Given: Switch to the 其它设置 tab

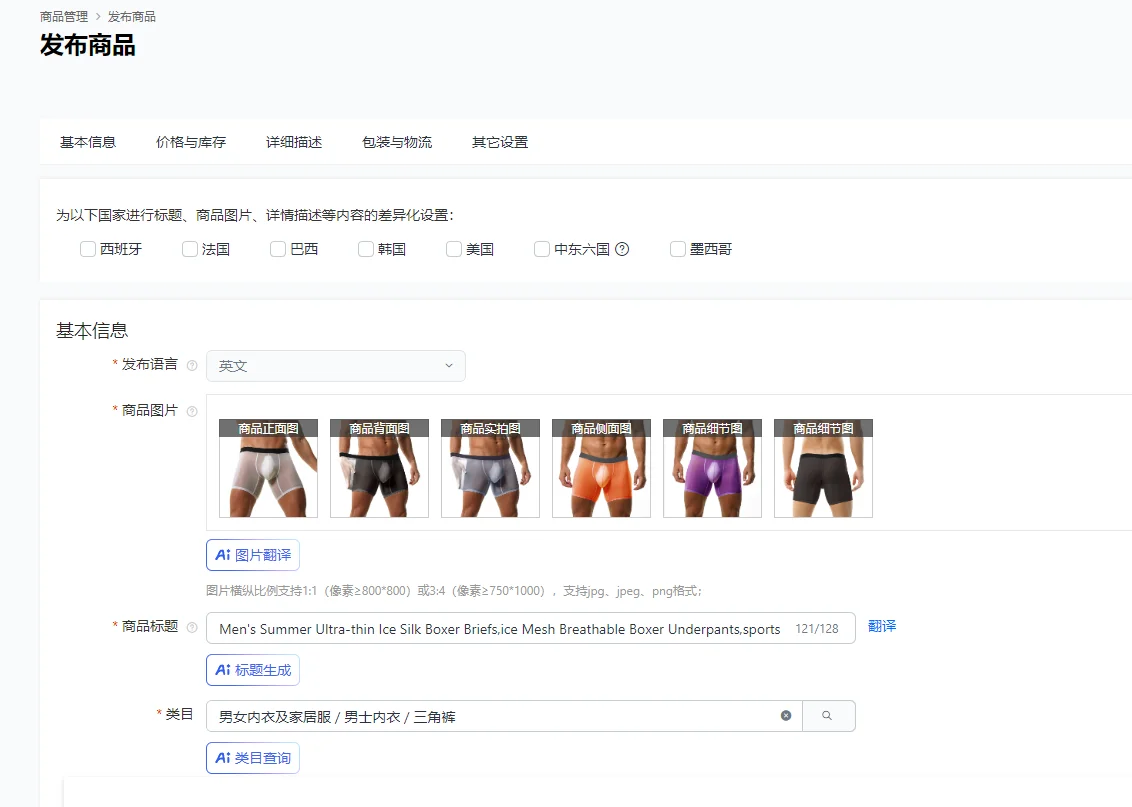Looking at the screenshot, I should 500,142.
